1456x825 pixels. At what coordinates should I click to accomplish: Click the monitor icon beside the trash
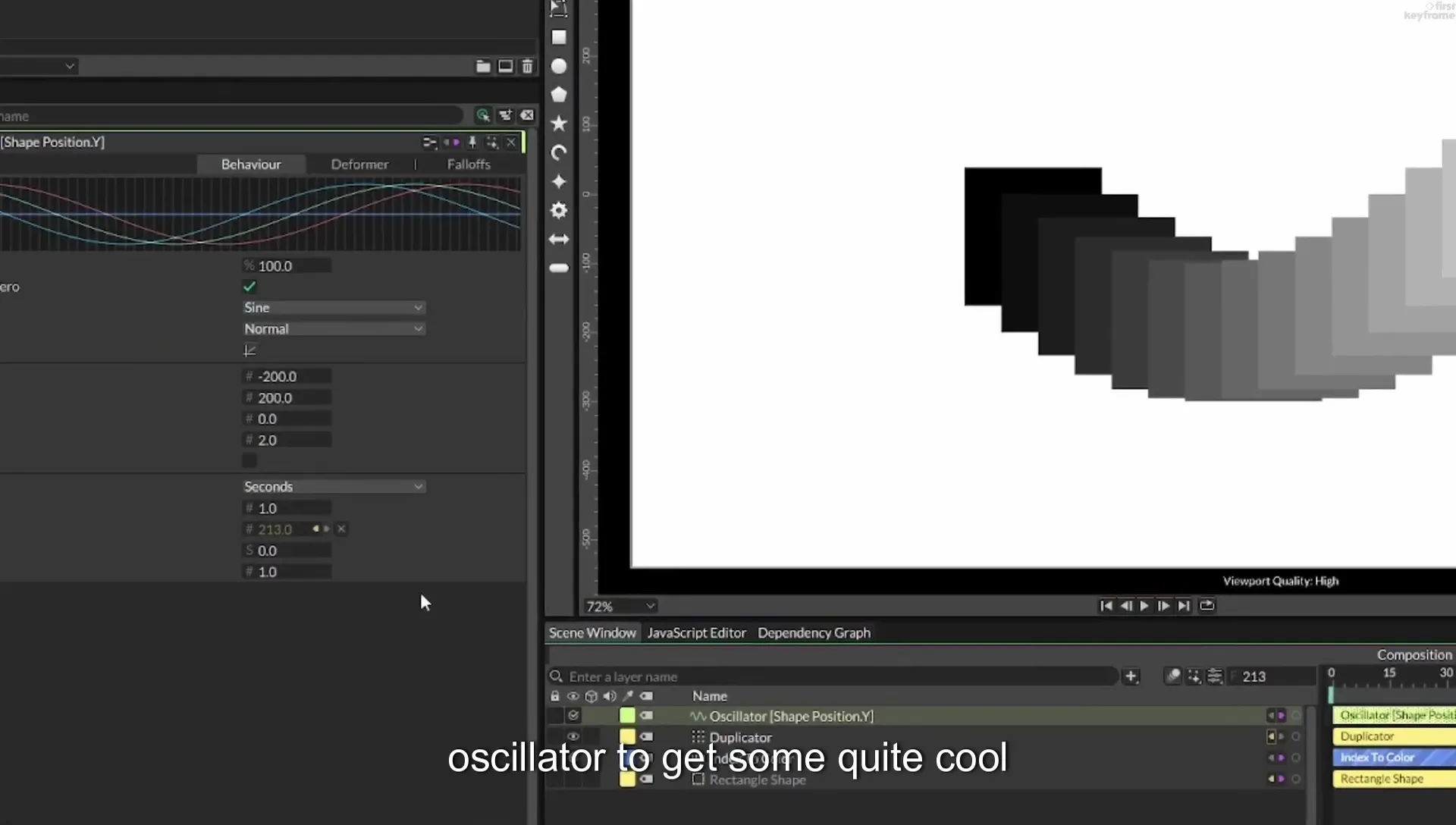point(505,66)
